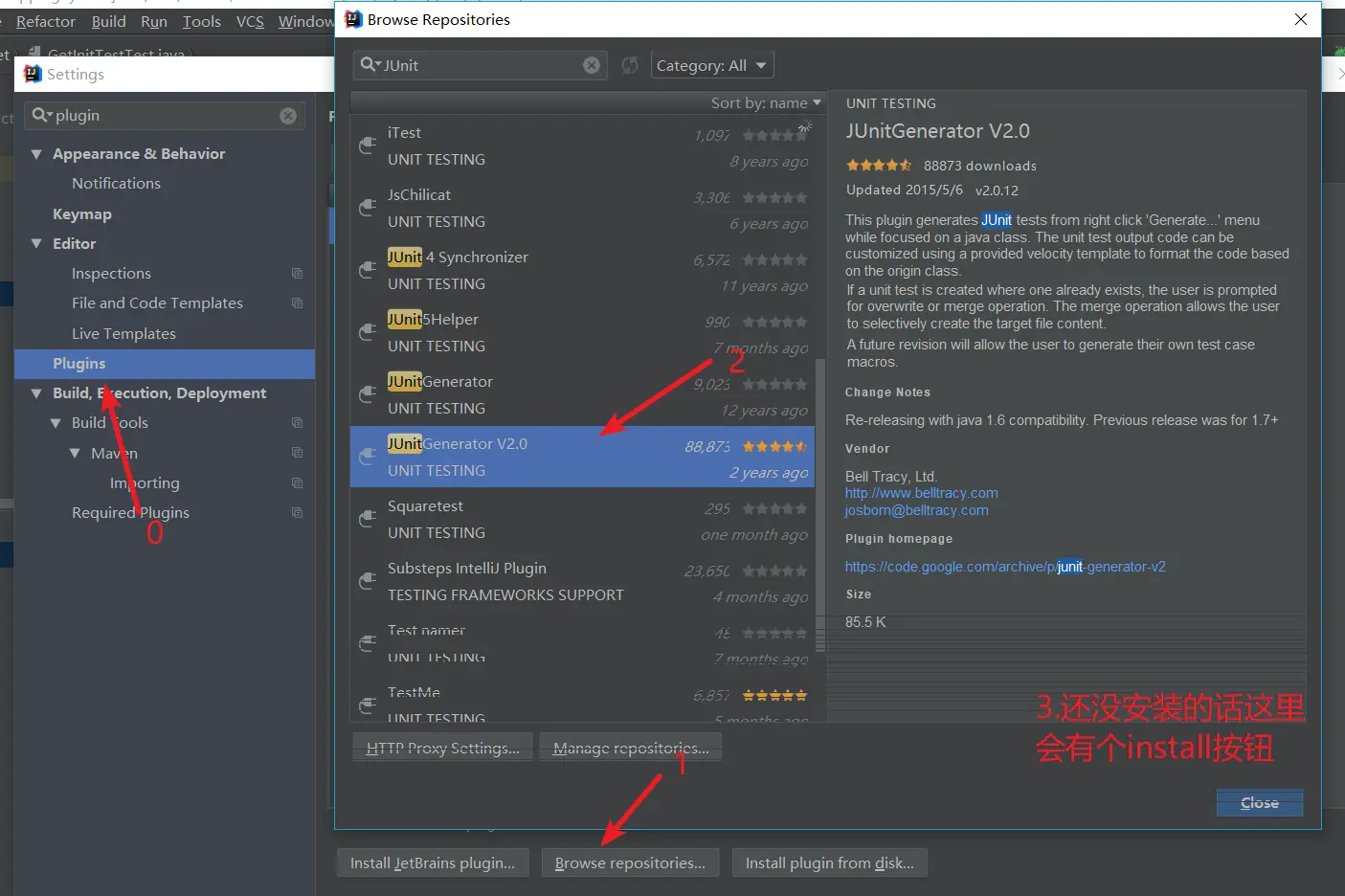The image size is (1345, 896).
Task: Click the star rating in plugin details
Action: (878, 166)
